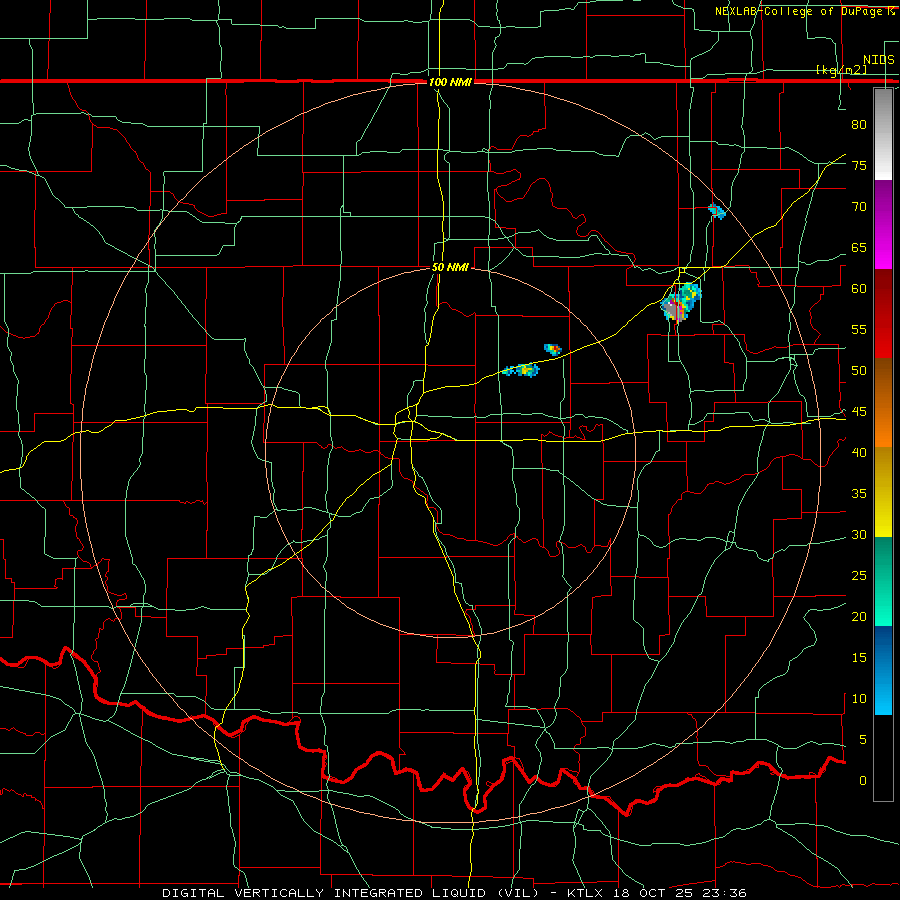
Task: Select the orange-brown segment of the color scale
Action: click(x=883, y=402)
